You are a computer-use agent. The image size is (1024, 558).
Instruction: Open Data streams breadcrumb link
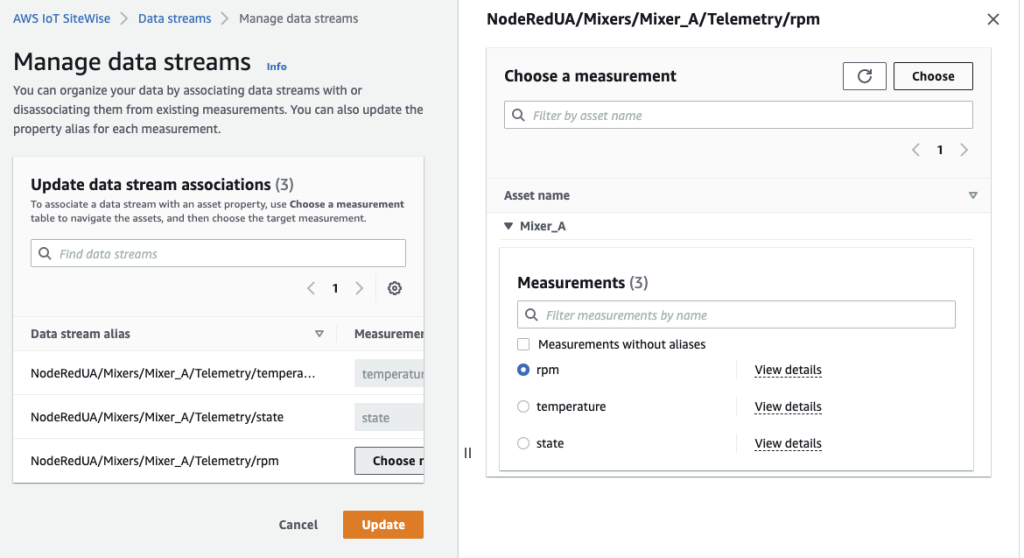(174, 19)
